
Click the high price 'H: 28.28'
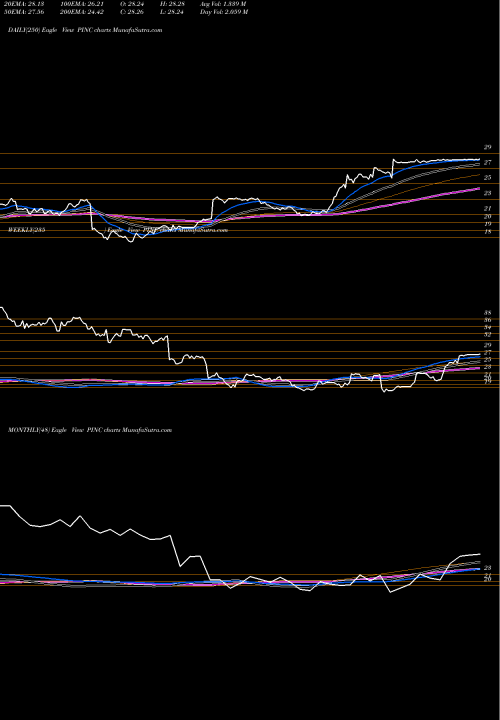[x=171, y=4]
